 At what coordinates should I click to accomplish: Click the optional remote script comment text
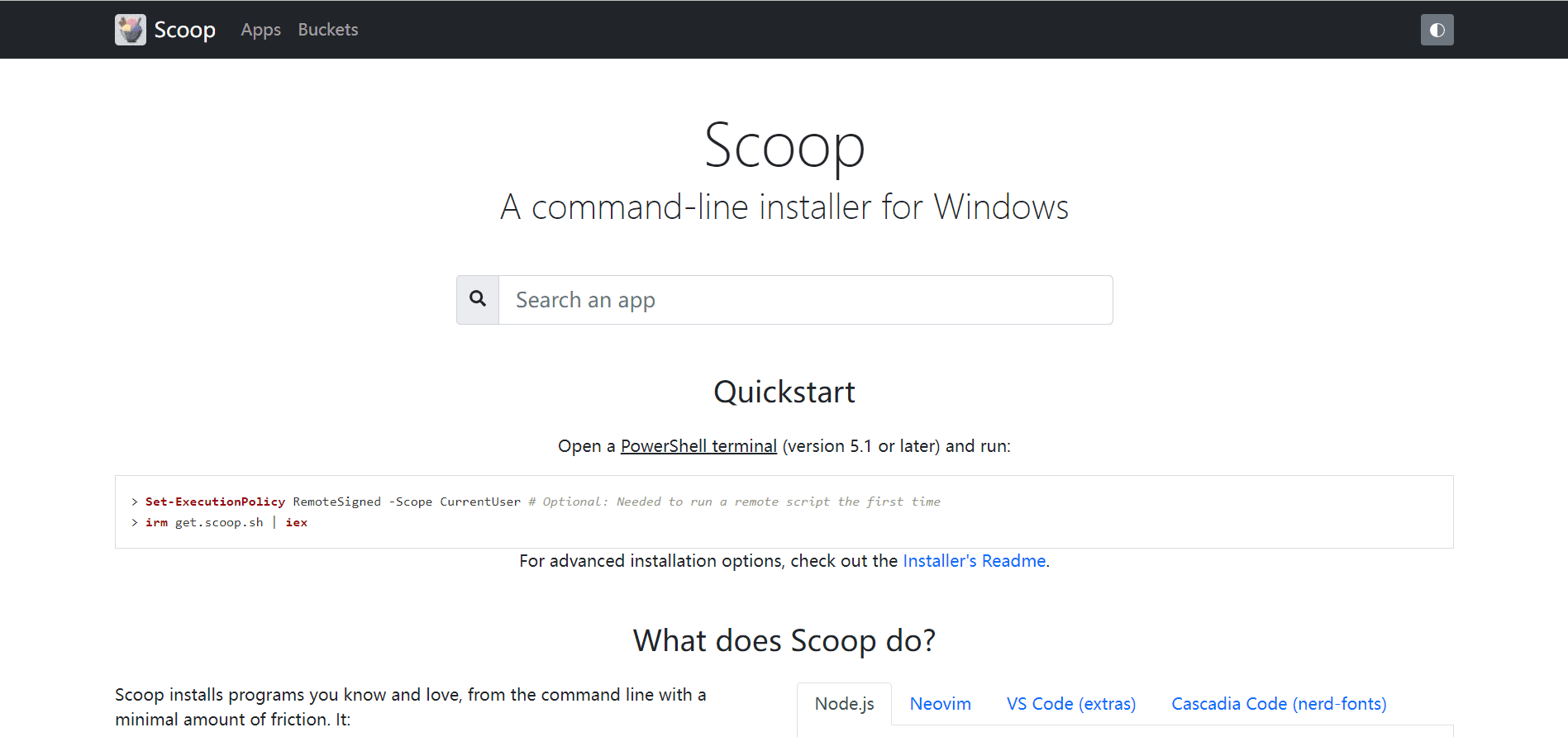click(735, 502)
